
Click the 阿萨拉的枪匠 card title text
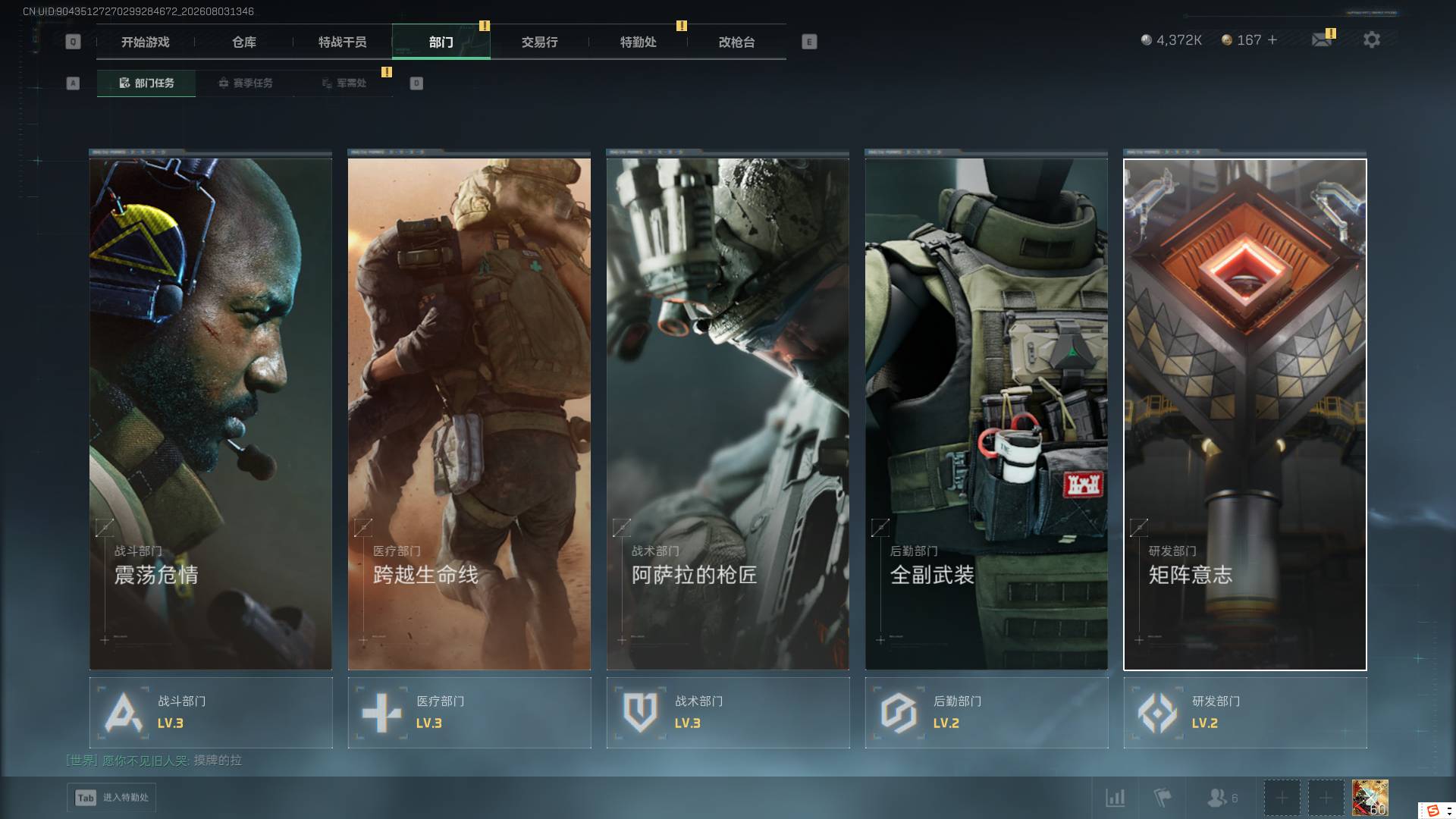[695, 575]
